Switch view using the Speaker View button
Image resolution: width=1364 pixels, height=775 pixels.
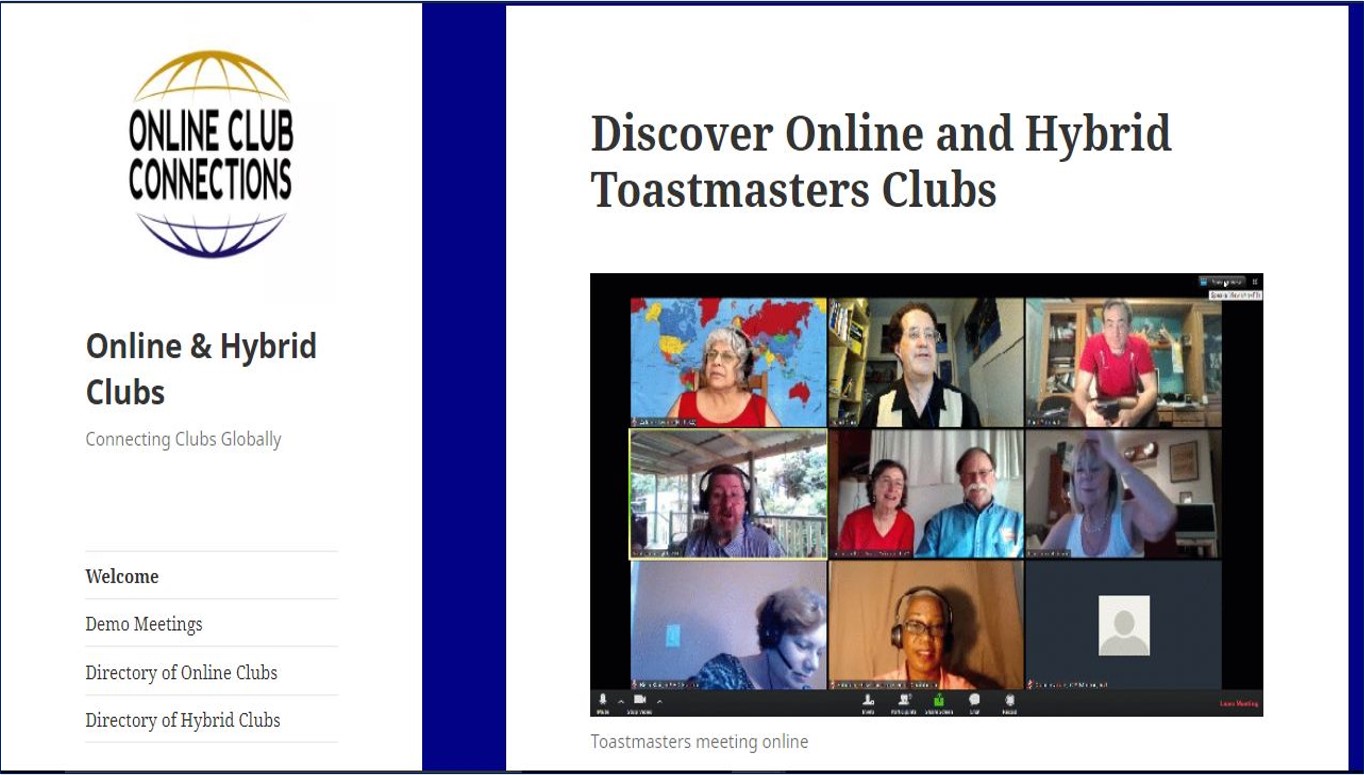coord(1222,282)
